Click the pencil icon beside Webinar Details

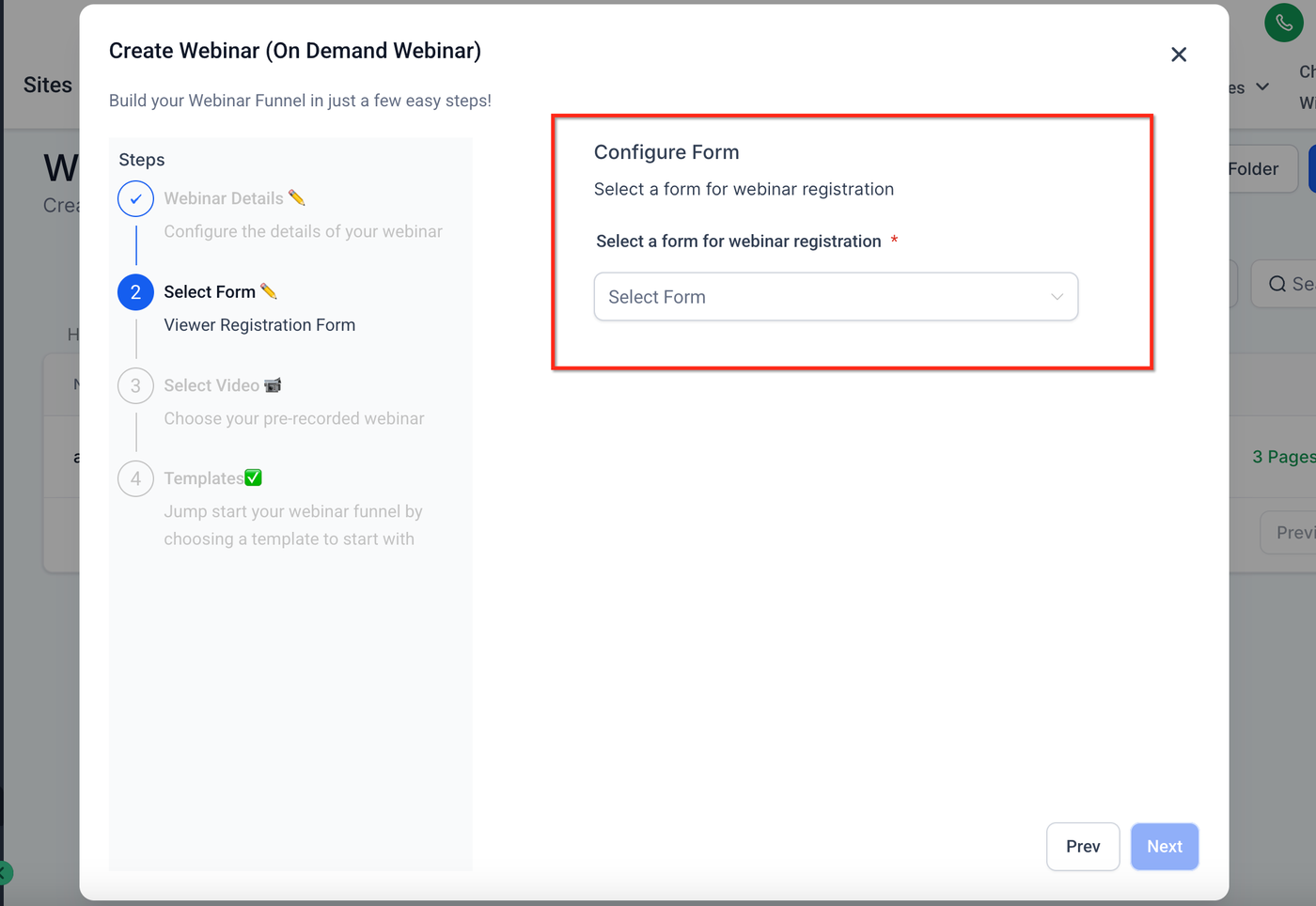(x=297, y=197)
